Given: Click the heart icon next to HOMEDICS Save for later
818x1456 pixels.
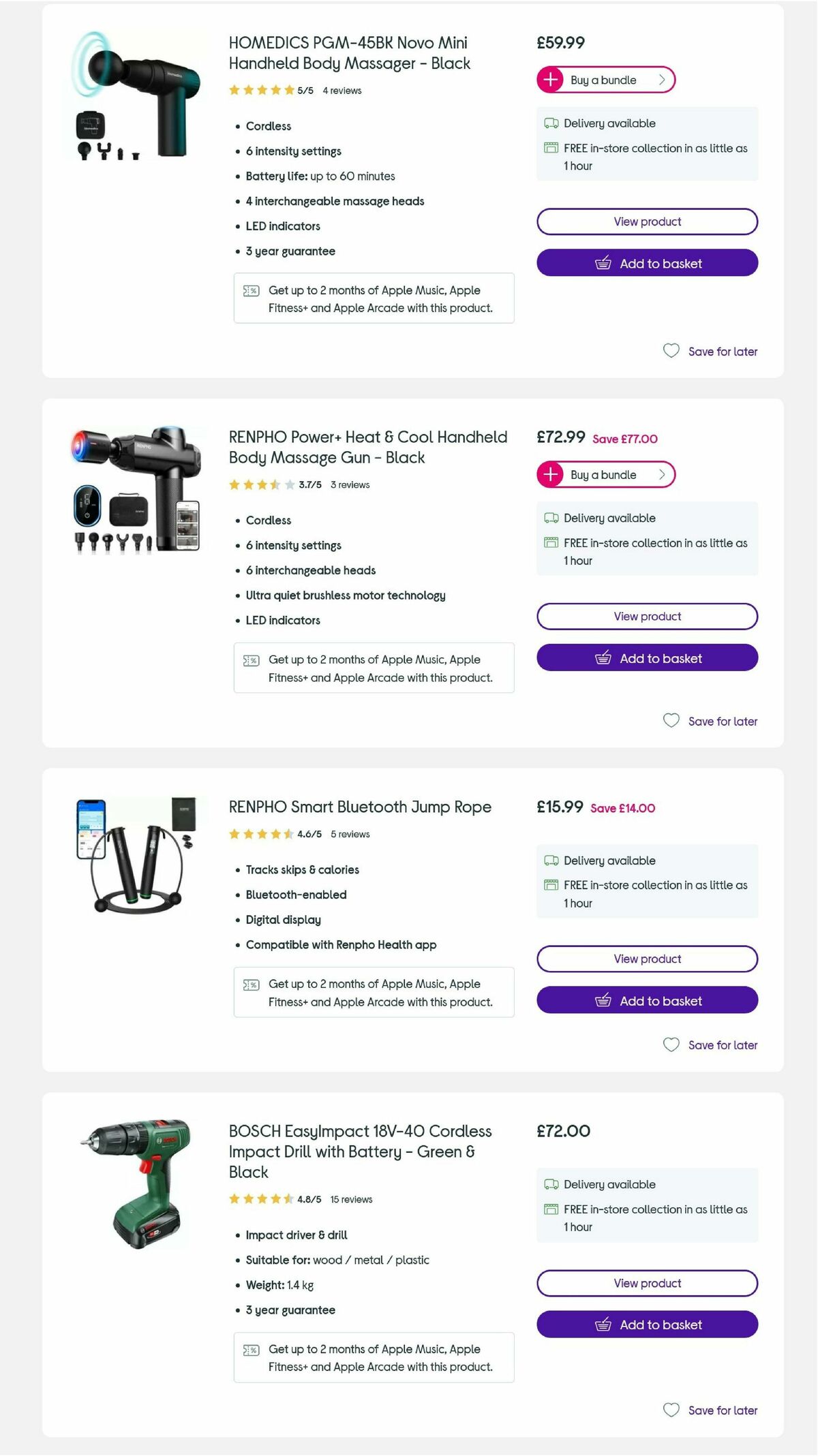Looking at the screenshot, I should [x=671, y=350].
